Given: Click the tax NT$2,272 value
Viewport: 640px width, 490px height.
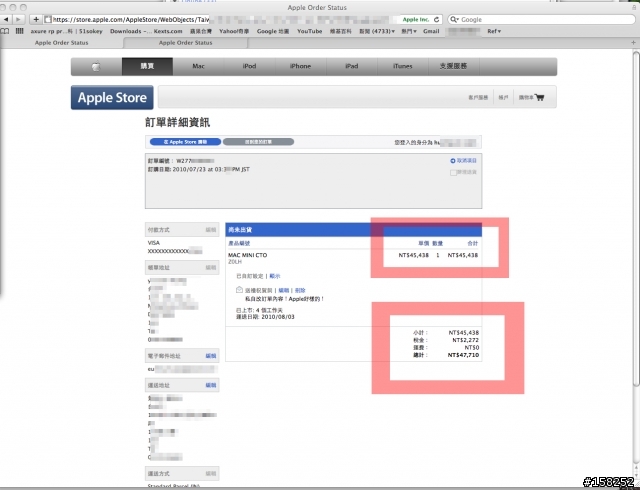Looking at the screenshot, I should point(466,340).
